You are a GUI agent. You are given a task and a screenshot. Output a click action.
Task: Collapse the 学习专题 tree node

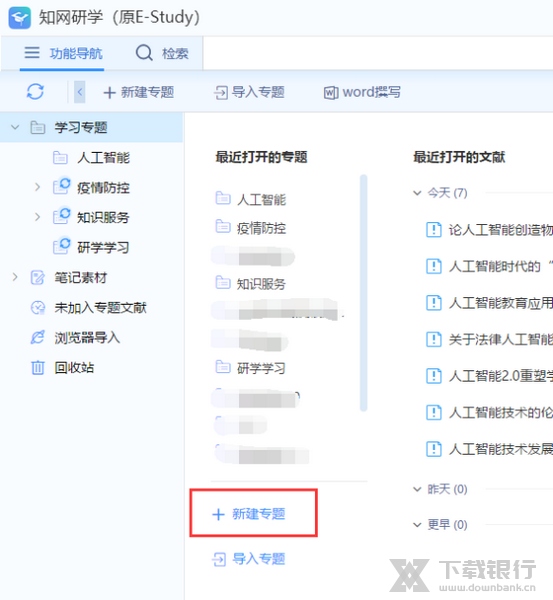click(x=15, y=127)
